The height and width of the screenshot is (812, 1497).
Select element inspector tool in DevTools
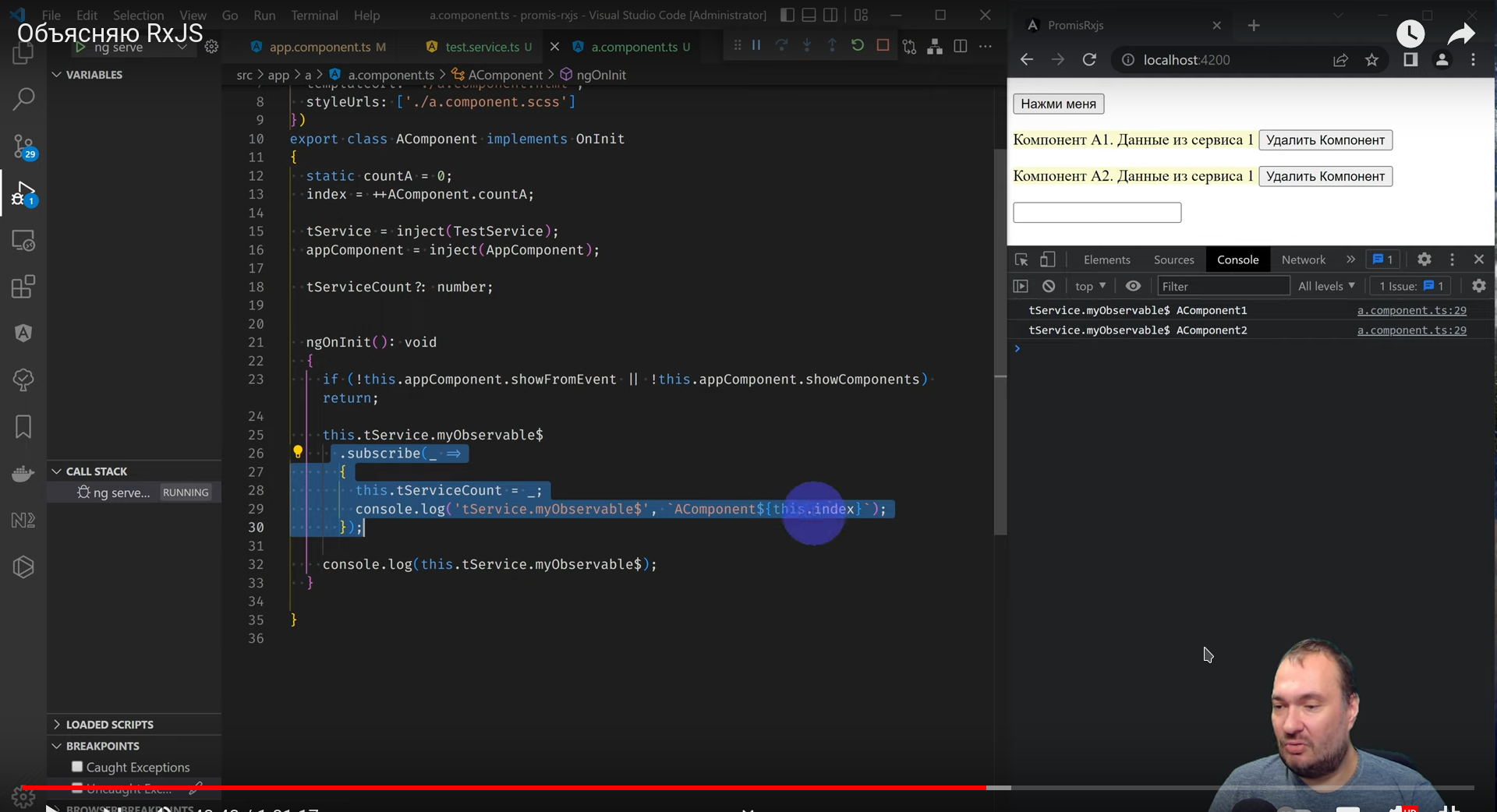1021,259
